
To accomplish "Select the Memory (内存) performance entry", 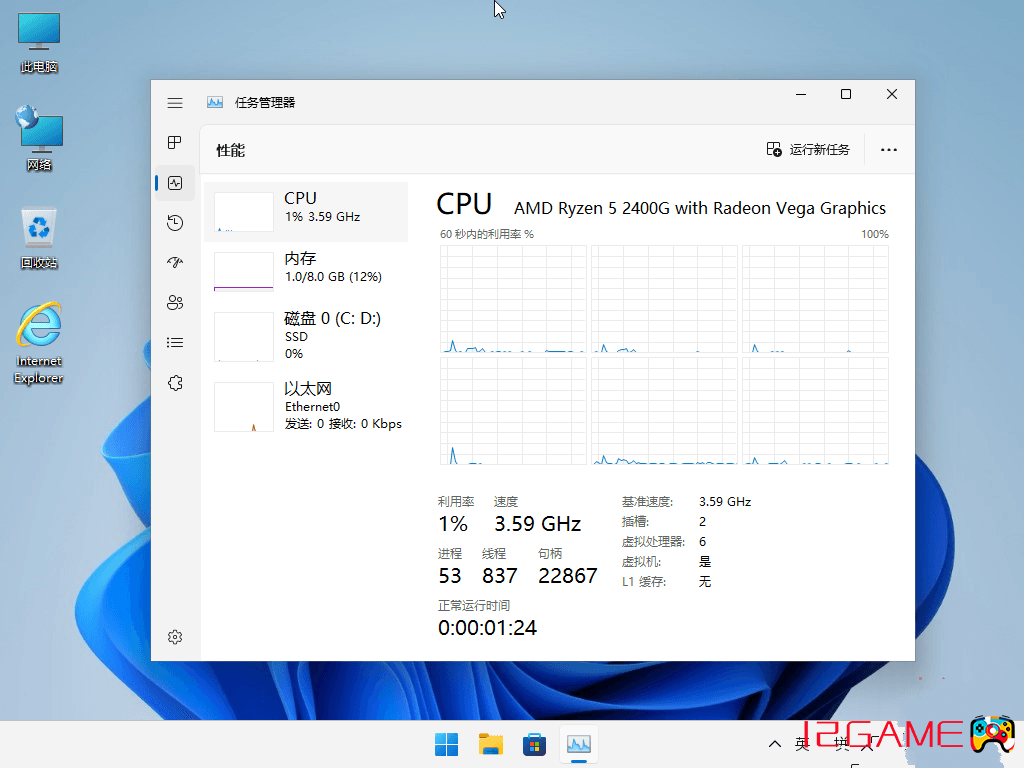I will (306, 270).
